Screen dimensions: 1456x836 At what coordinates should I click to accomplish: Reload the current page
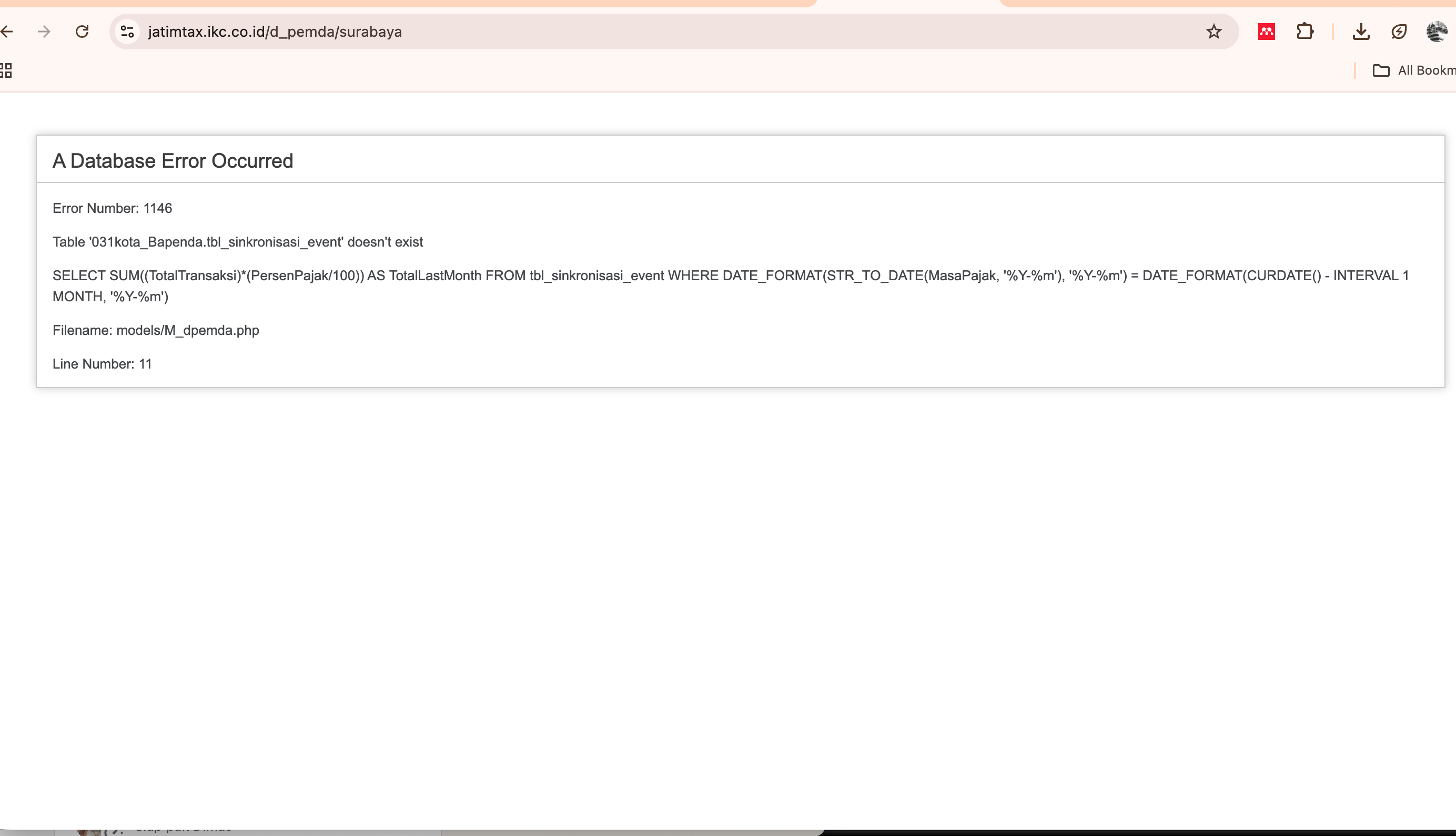82,32
